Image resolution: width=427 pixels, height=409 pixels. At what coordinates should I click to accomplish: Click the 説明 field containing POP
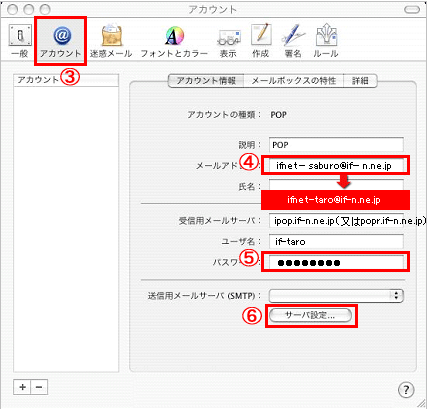tap(336, 145)
